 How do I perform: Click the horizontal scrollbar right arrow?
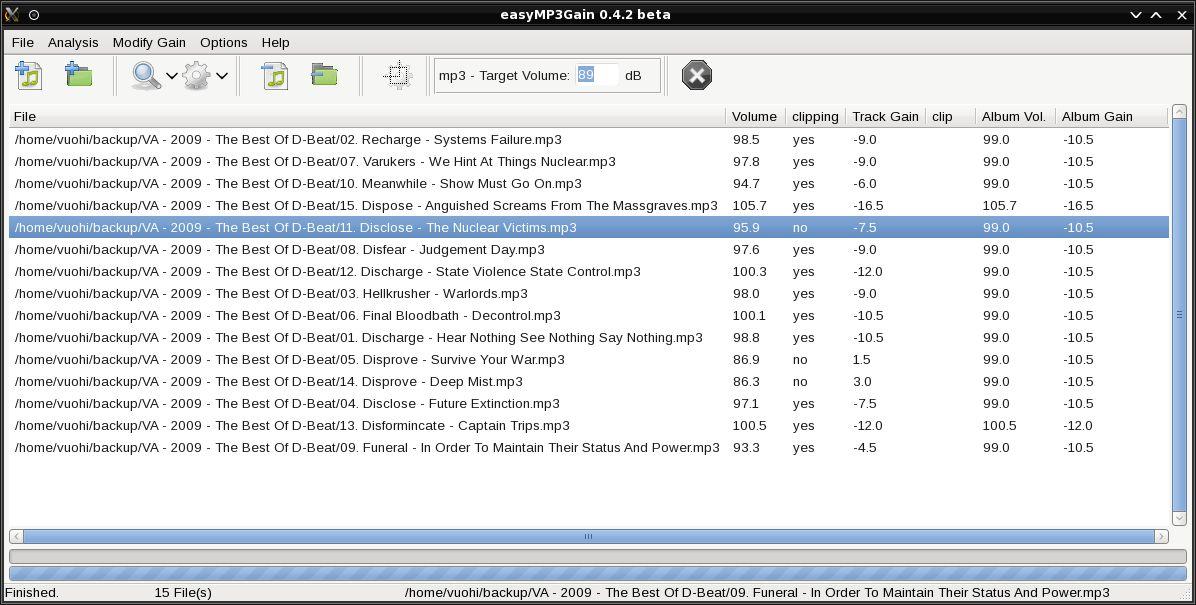[1161, 536]
